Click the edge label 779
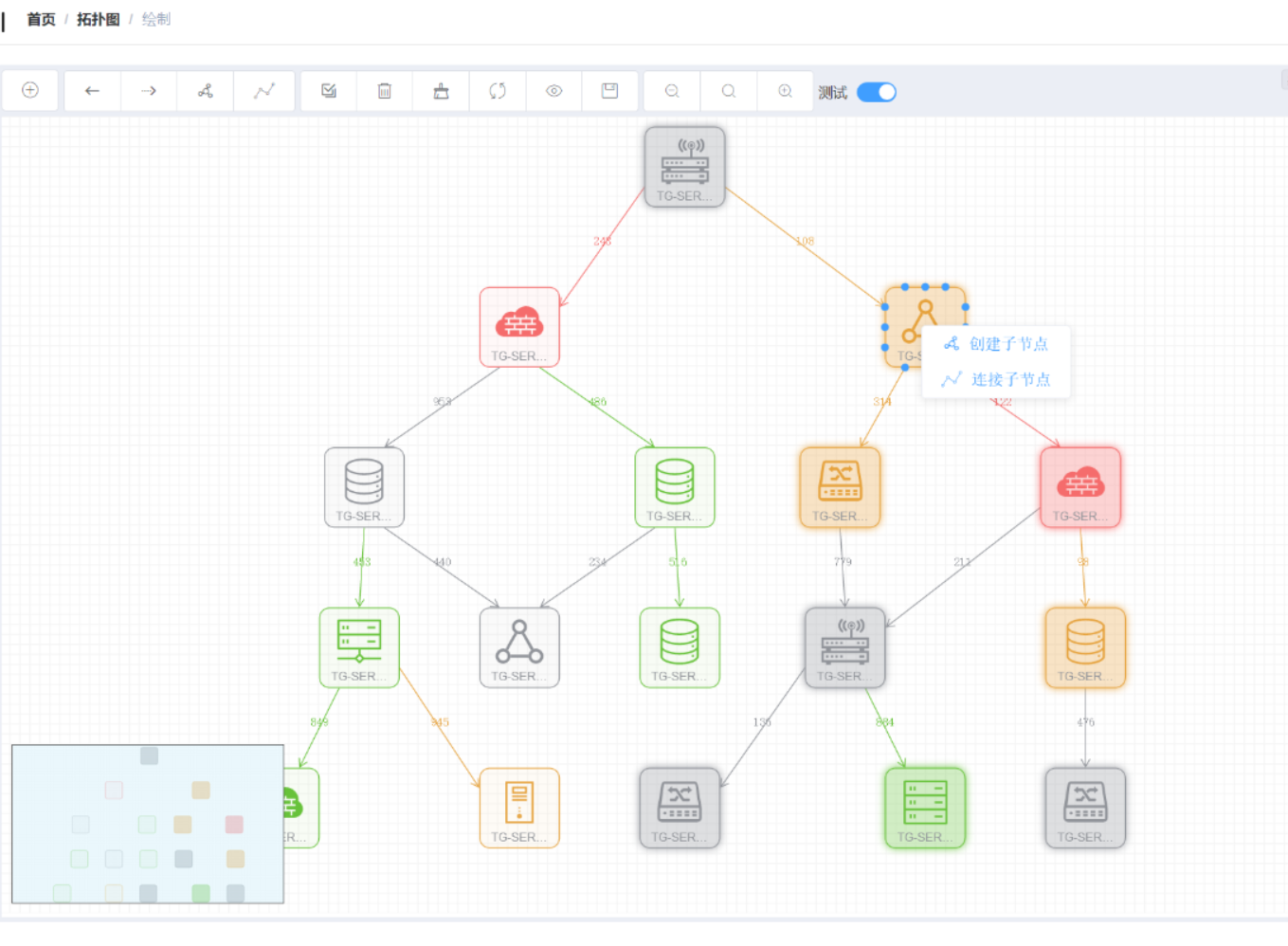Image resolution: width=1288 pixels, height=946 pixels. click(843, 562)
